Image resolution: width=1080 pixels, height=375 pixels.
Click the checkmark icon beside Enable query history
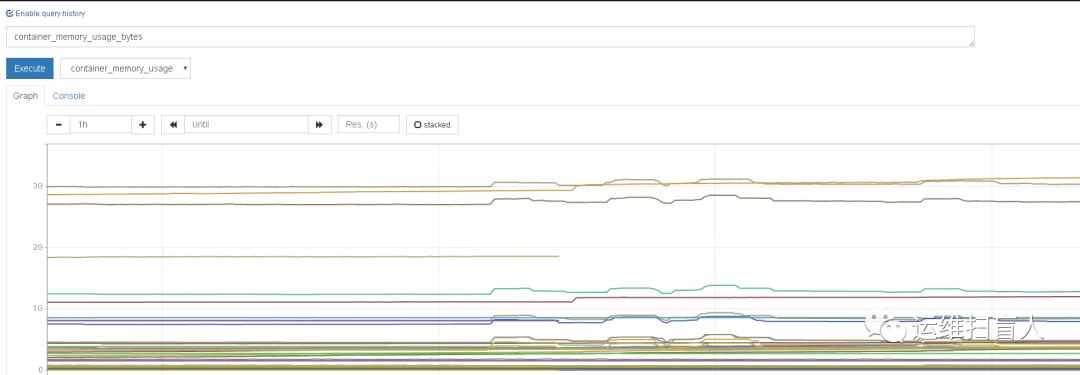pyautogui.click(x=10, y=13)
